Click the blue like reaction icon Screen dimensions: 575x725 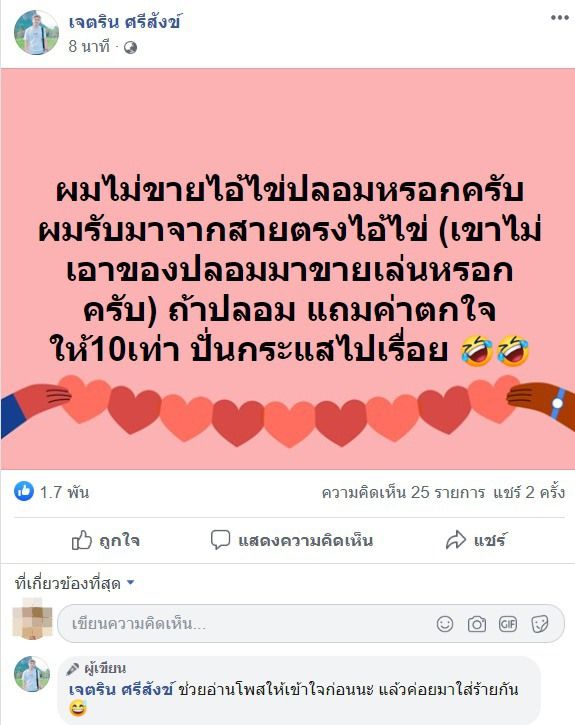click(24, 491)
